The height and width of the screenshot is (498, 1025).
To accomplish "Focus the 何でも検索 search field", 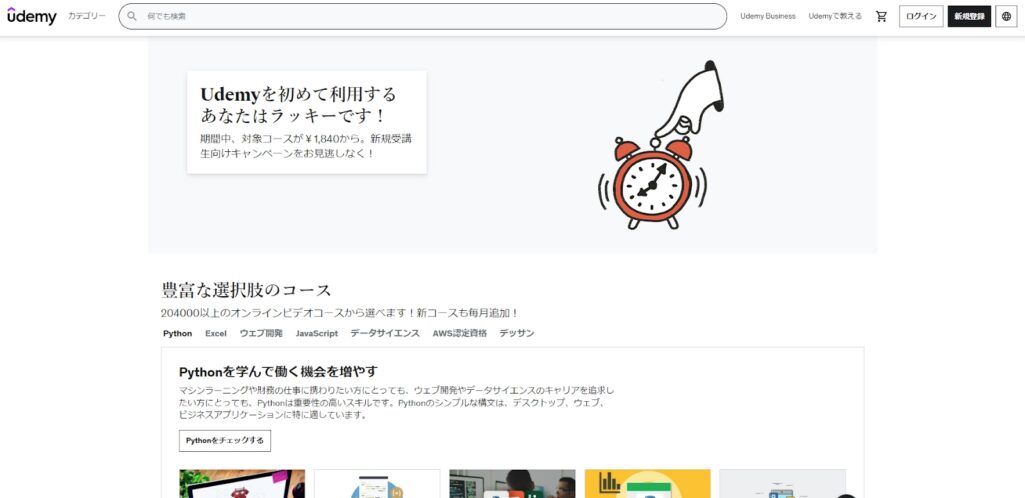I will (x=422, y=16).
